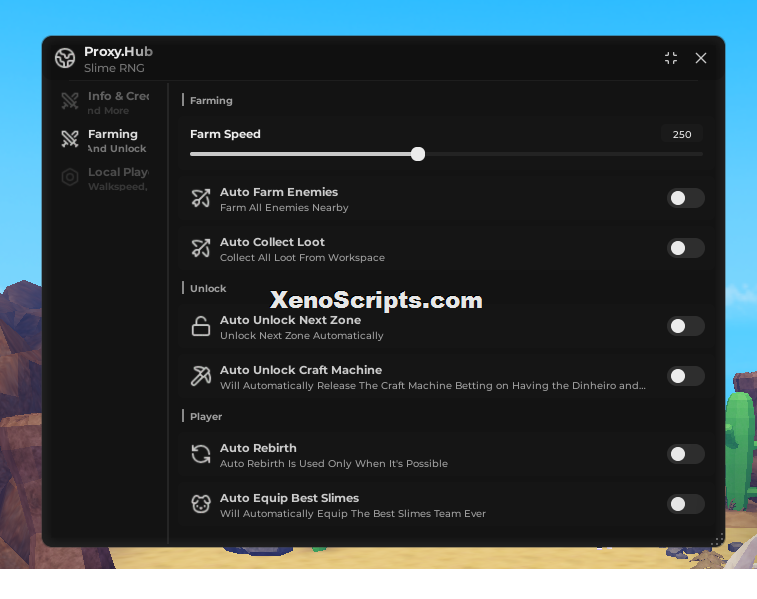Click the pickaxe icon for Auto Unlock Craft Machine
Image resolution: width=757 pixels, height=599 pixels.
pyautogui.click(x=201, y=376)
